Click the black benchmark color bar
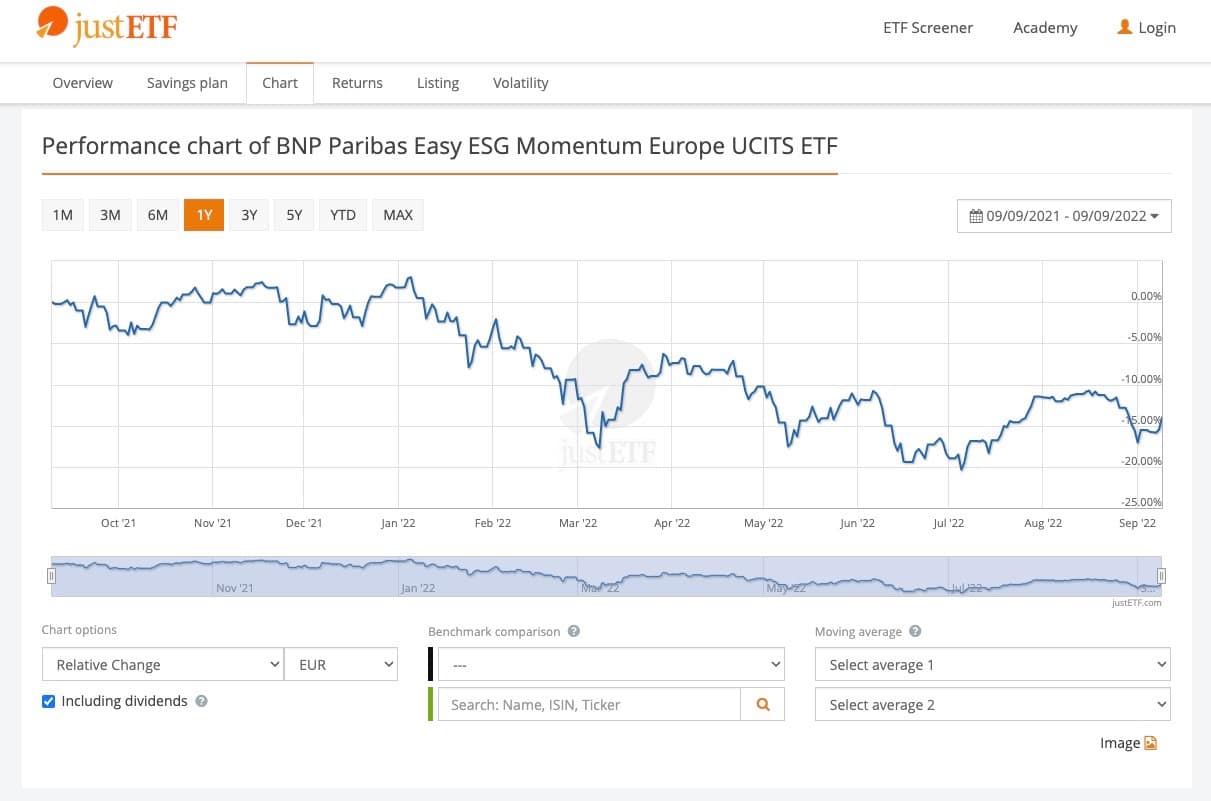The height and width of the screenshot is (801, 1211). click(x=431, y=664)
